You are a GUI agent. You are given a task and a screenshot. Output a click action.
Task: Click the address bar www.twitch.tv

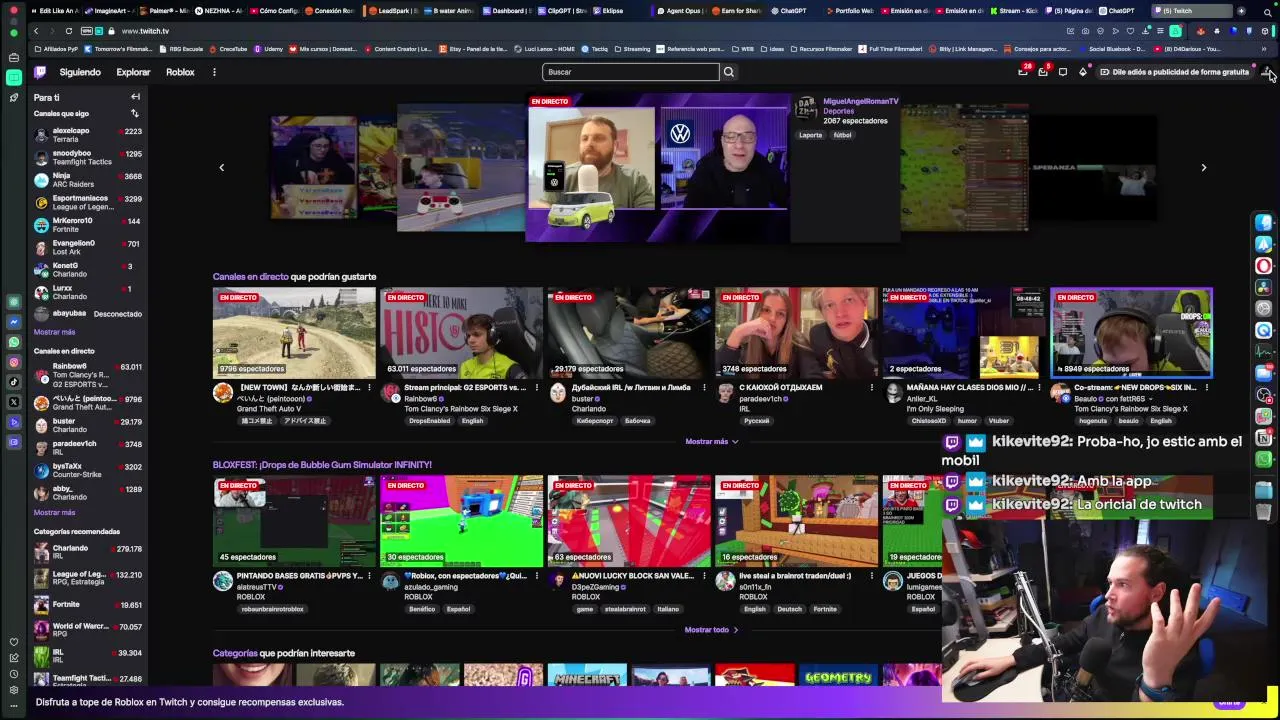tap(146, 31)
